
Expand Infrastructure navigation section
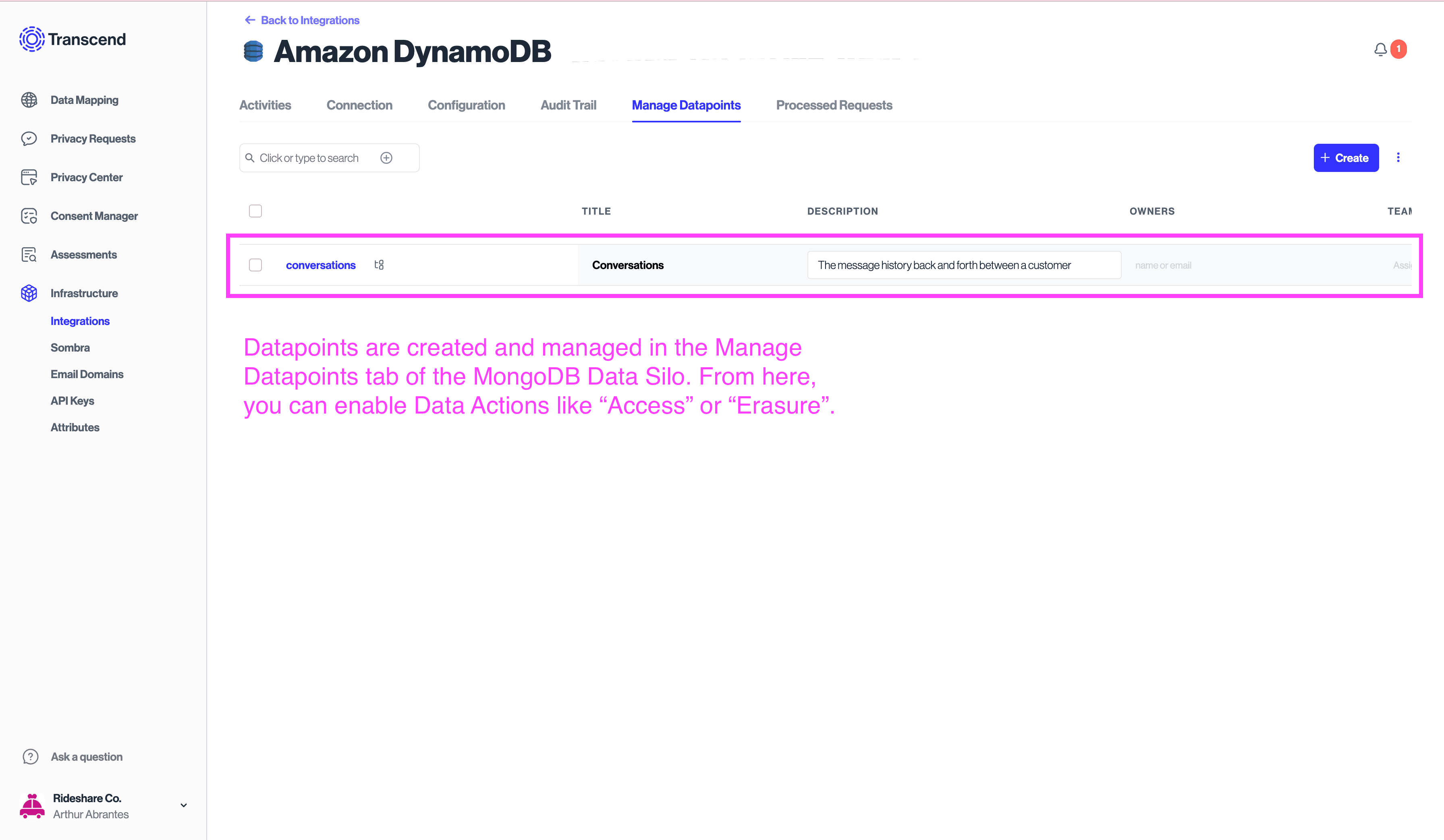[84, 293]
